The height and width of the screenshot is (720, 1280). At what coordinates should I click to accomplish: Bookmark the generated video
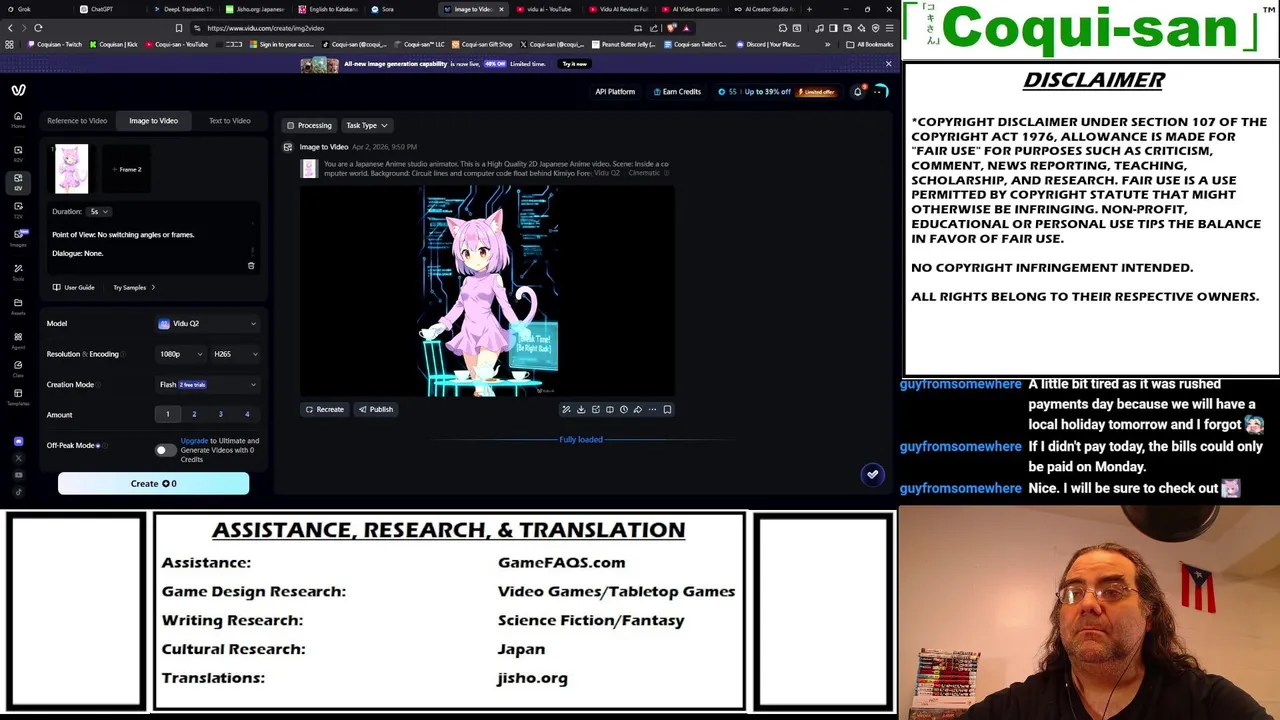pos(667,409)
